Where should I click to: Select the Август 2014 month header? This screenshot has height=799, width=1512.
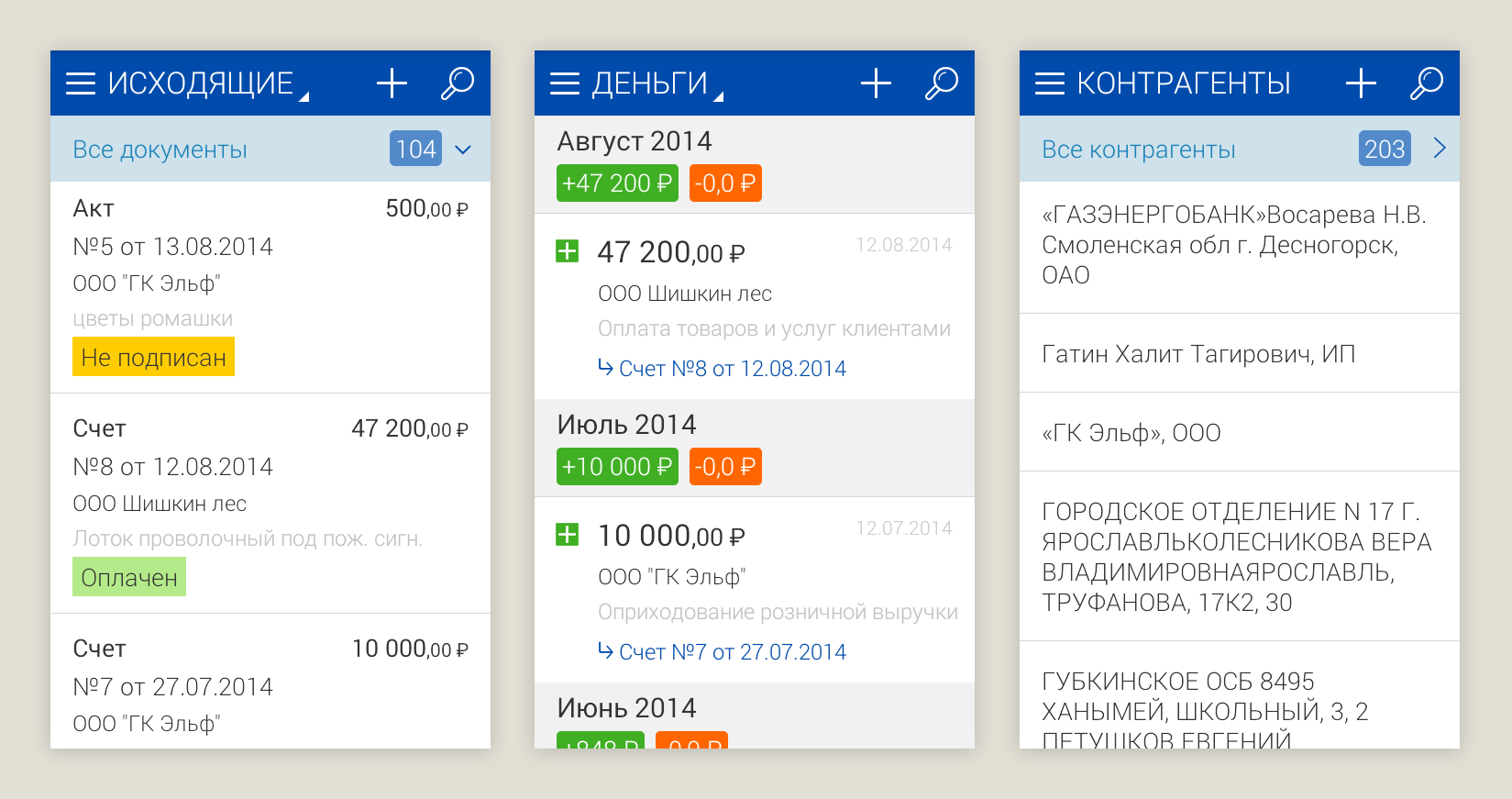[x=635, y=141]
